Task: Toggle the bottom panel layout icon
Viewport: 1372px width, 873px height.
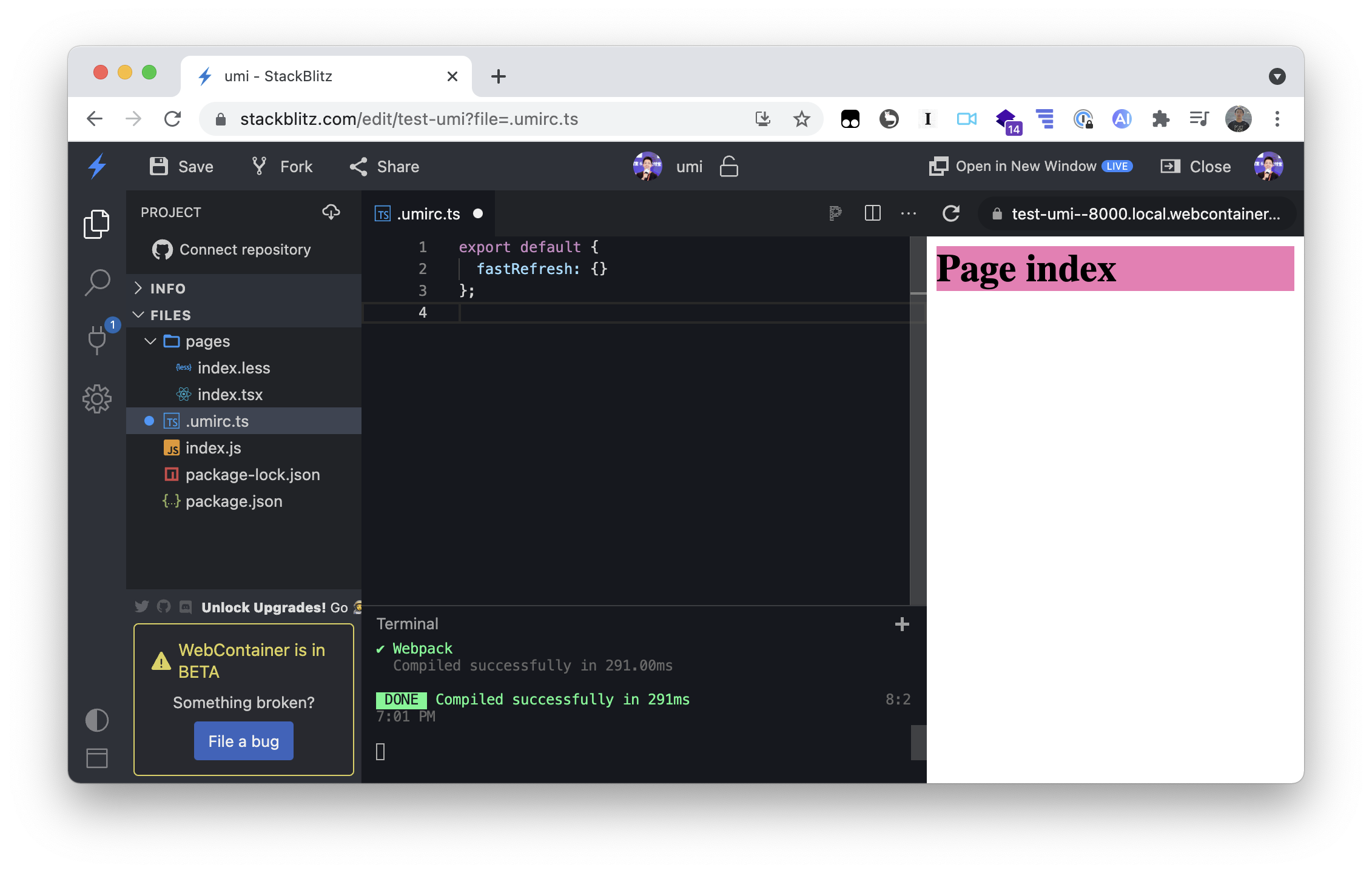Action: click(97, 758)
